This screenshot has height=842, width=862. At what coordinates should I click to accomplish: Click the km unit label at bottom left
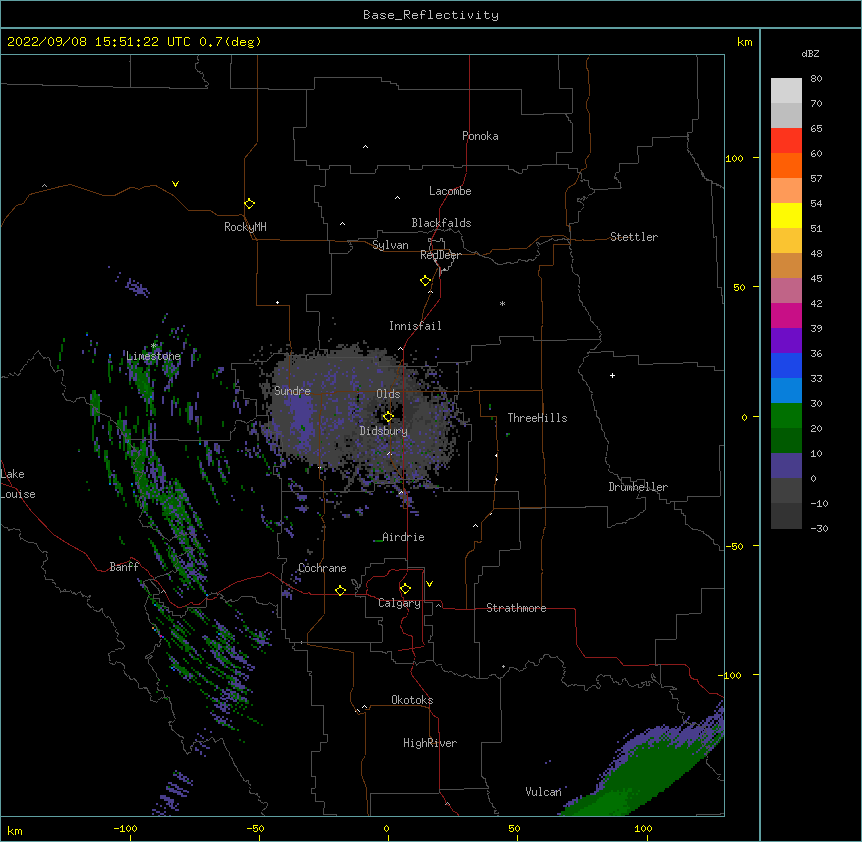pyautogui.click(x=15, y=831)
